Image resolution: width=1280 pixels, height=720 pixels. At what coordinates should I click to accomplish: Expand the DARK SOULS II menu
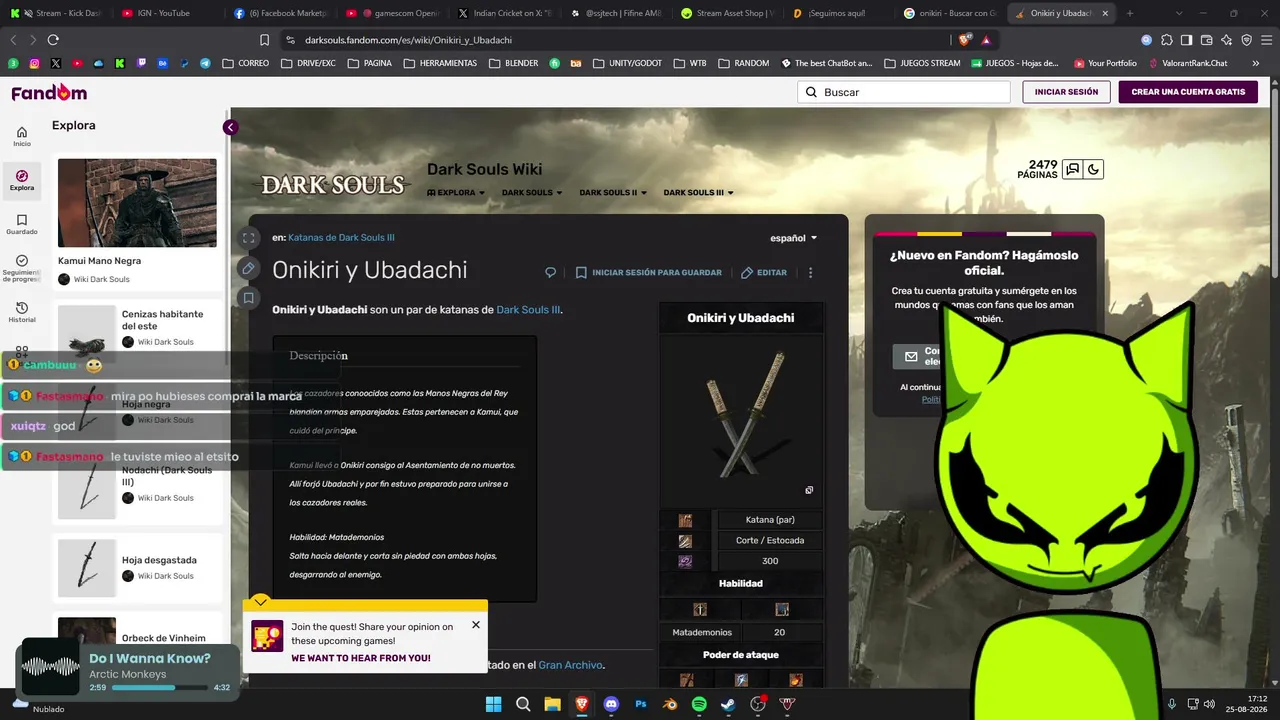(x=613, y=193)
